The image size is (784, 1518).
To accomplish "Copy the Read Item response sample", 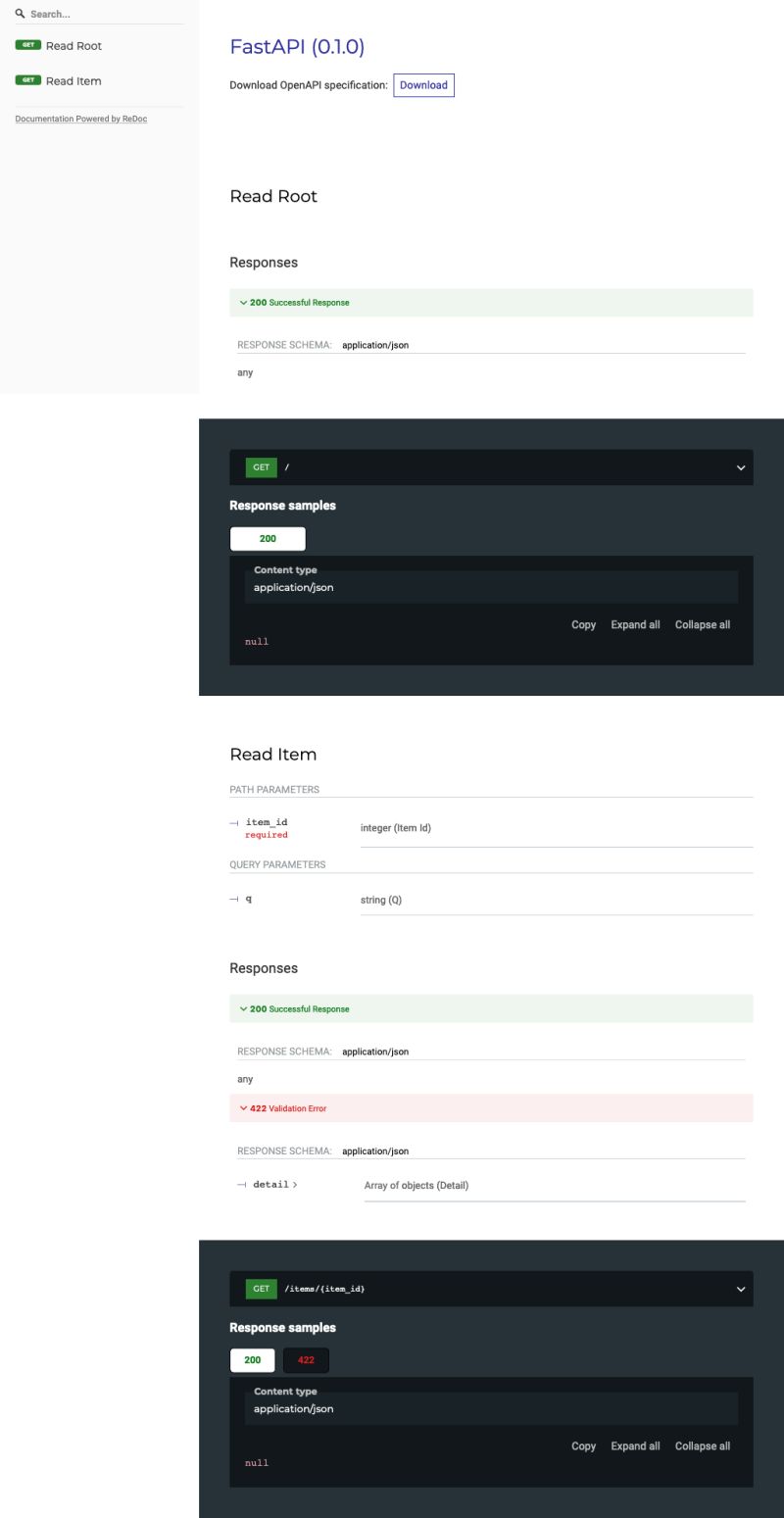I will tap(583, 1446).
